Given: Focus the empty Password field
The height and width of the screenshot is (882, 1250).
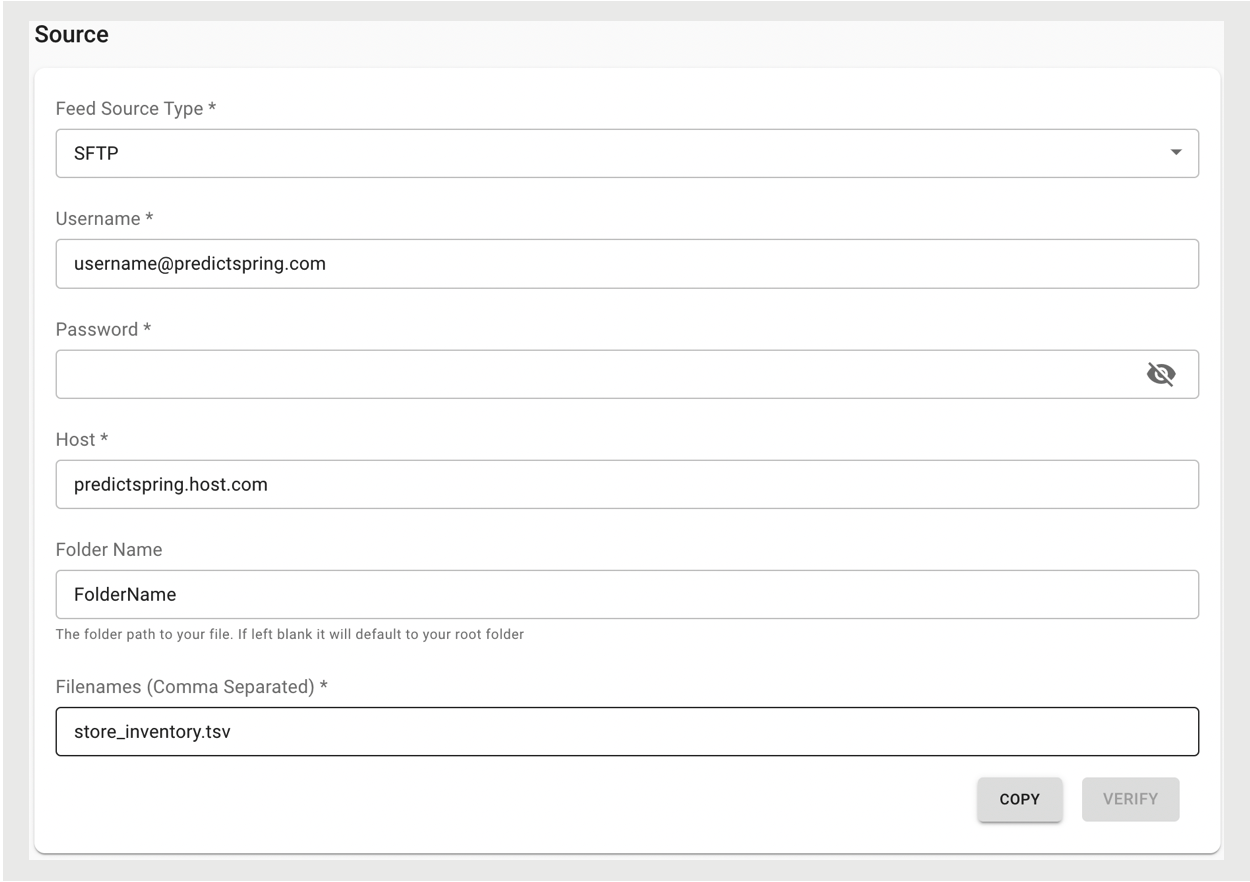Looking at the screenshot, I should [x=627, y=374].
